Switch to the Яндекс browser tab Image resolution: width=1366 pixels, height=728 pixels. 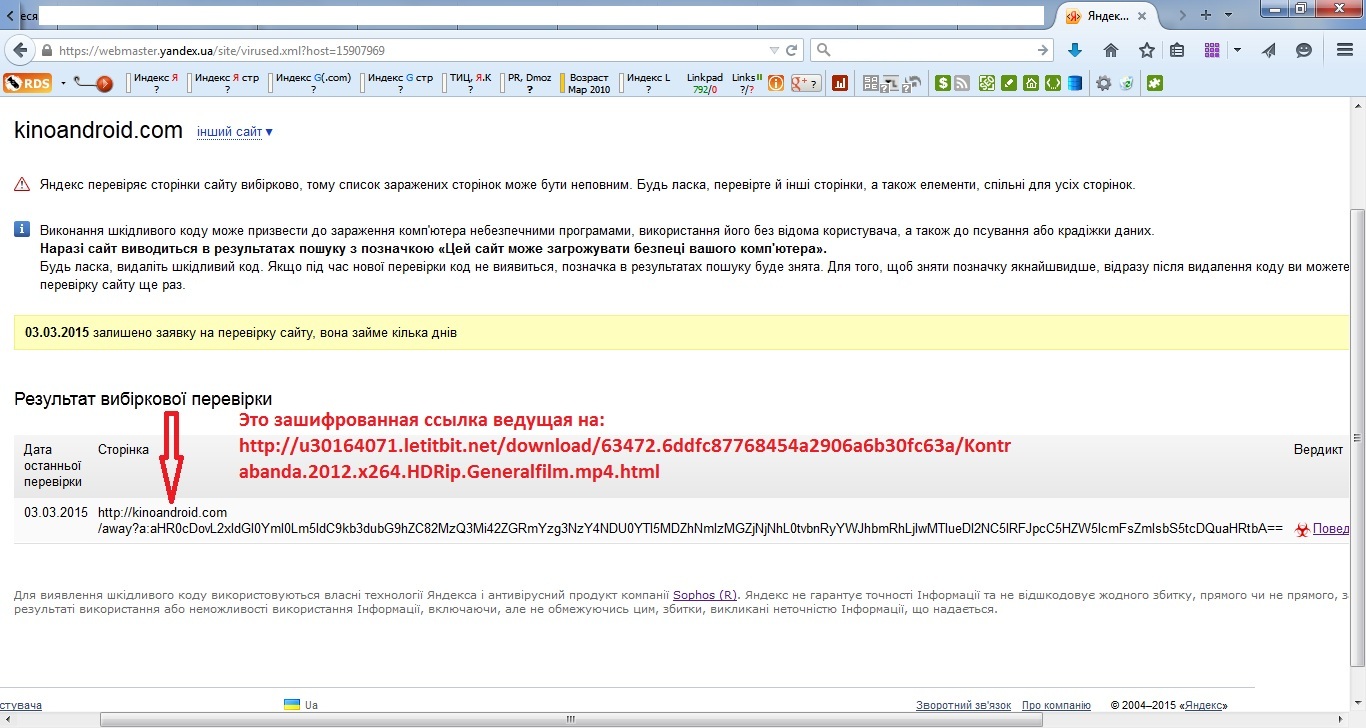[x=1108, y=16]
